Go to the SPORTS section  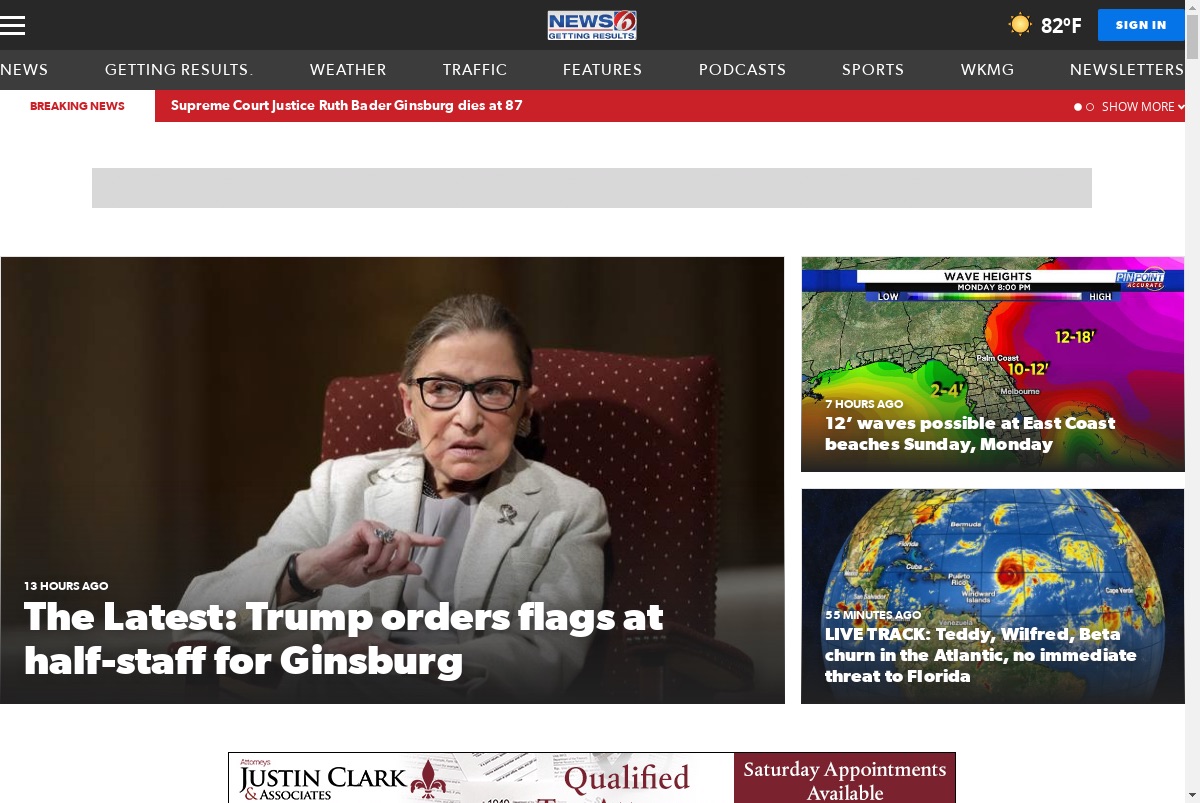coord(873,70)
